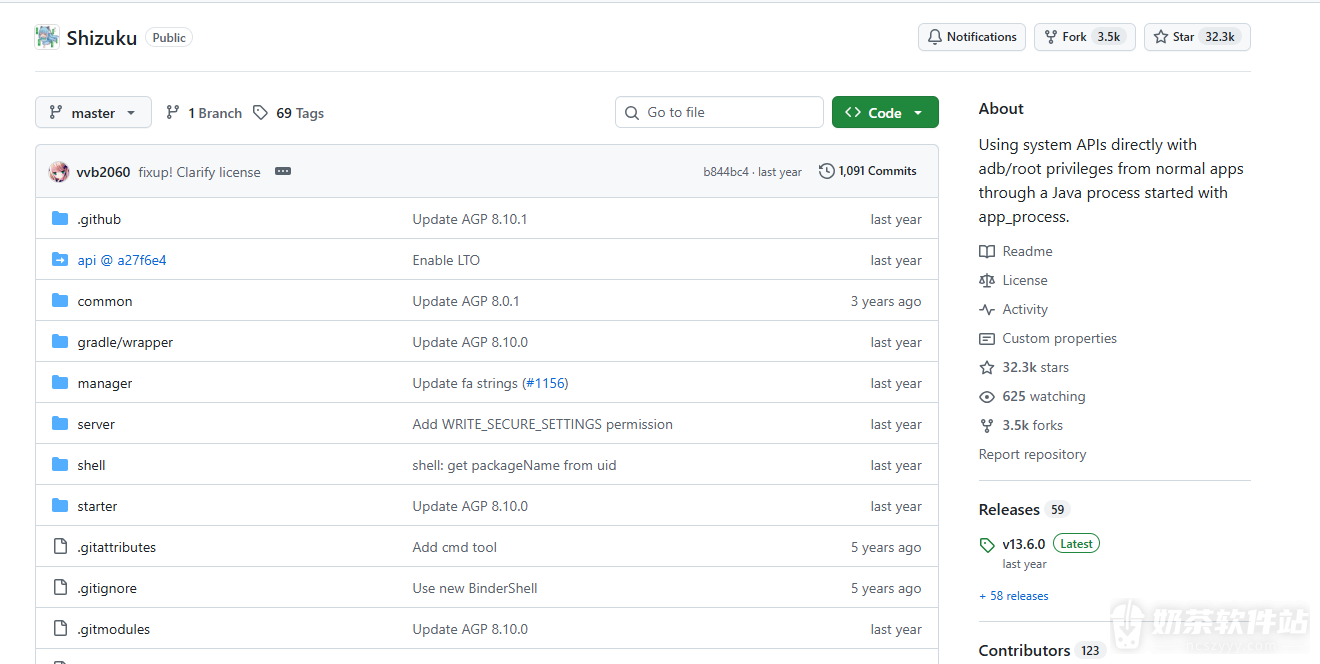Viewport: 1320px width, 664px height.
Task: View the 3.5k forks link
Action: point(1021,425)
